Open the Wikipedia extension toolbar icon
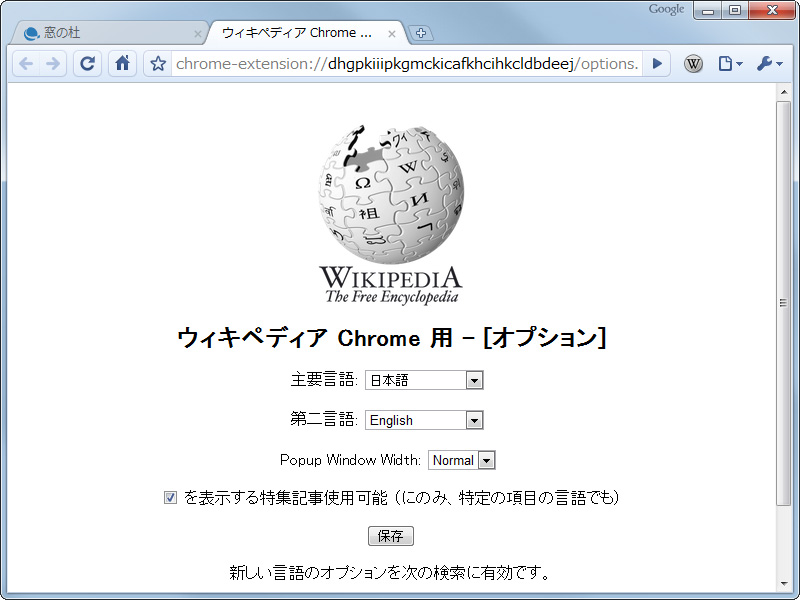This screenshot has height=600, width=800. (x=693, y=64)
